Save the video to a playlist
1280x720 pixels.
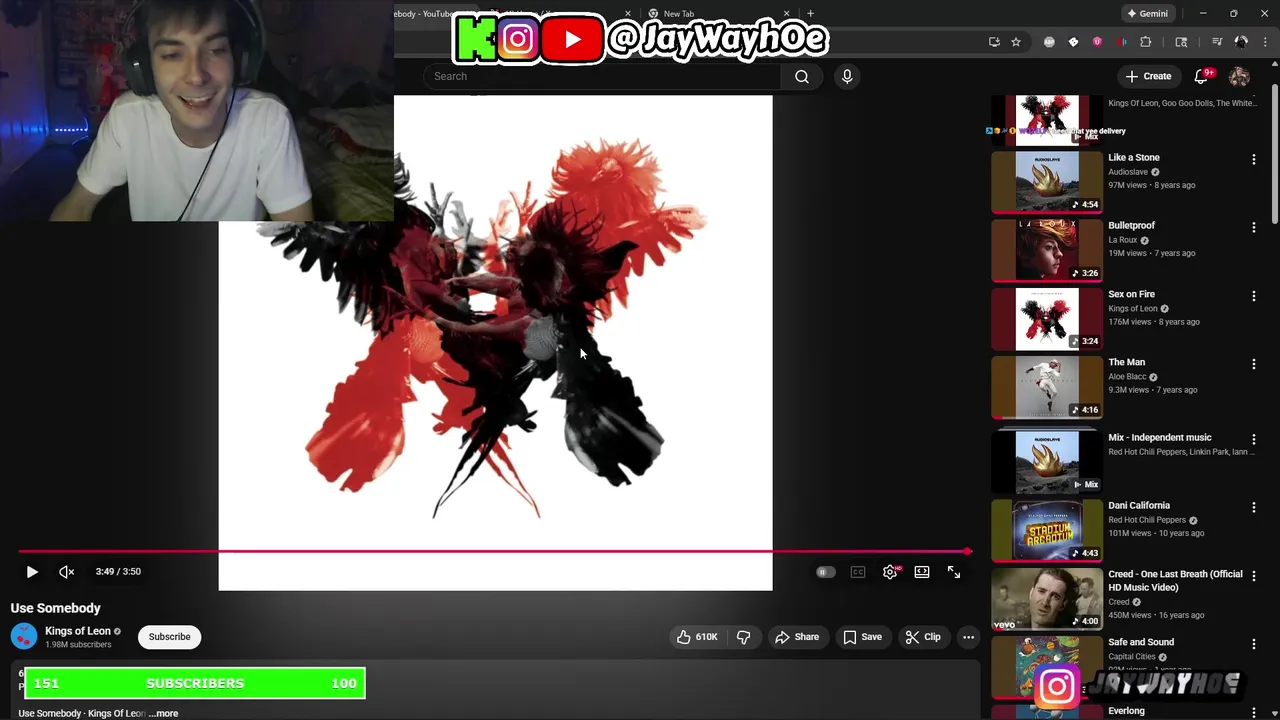click(862, 637)
